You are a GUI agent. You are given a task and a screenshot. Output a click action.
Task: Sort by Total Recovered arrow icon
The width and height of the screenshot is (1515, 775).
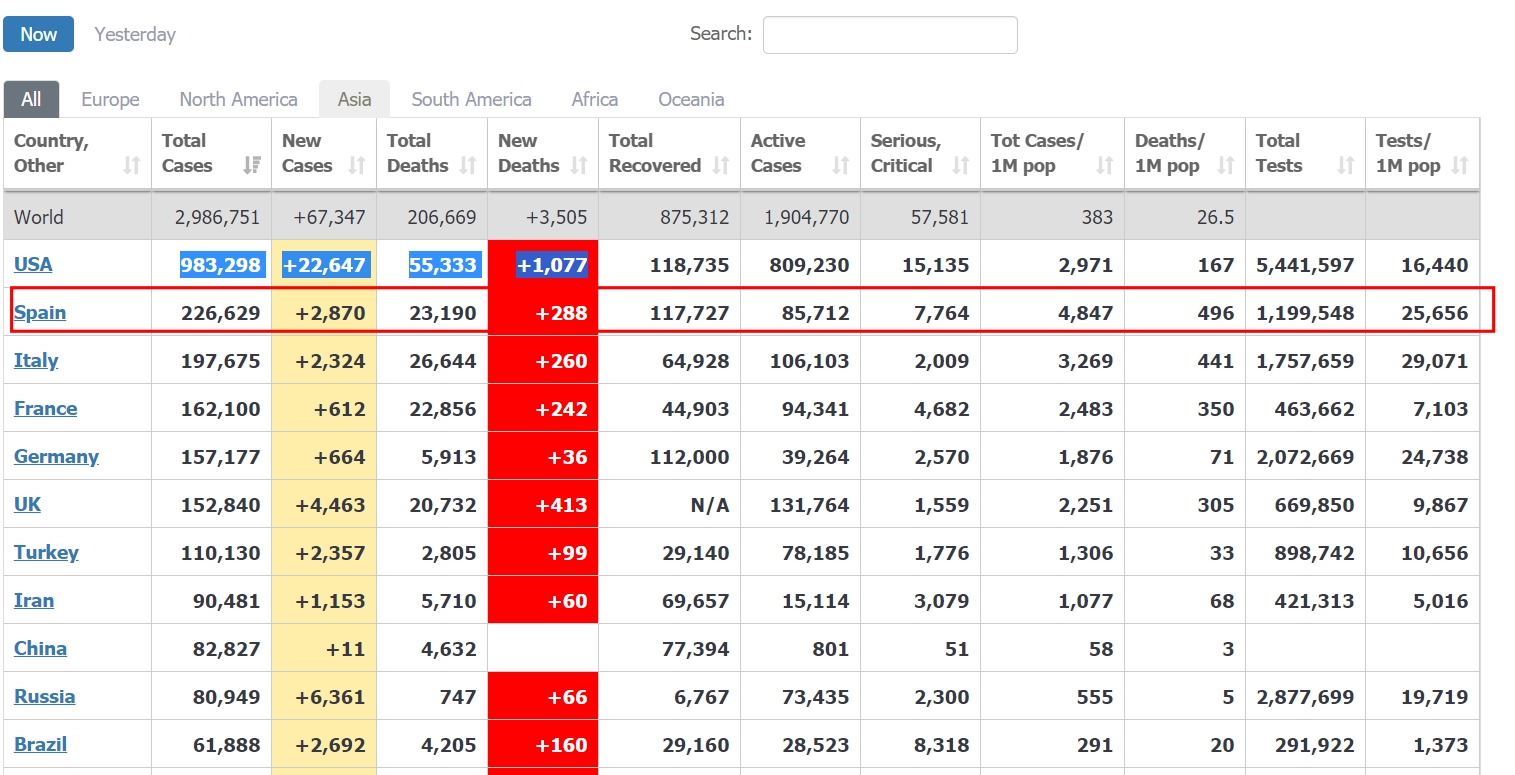tap(721, 166)
